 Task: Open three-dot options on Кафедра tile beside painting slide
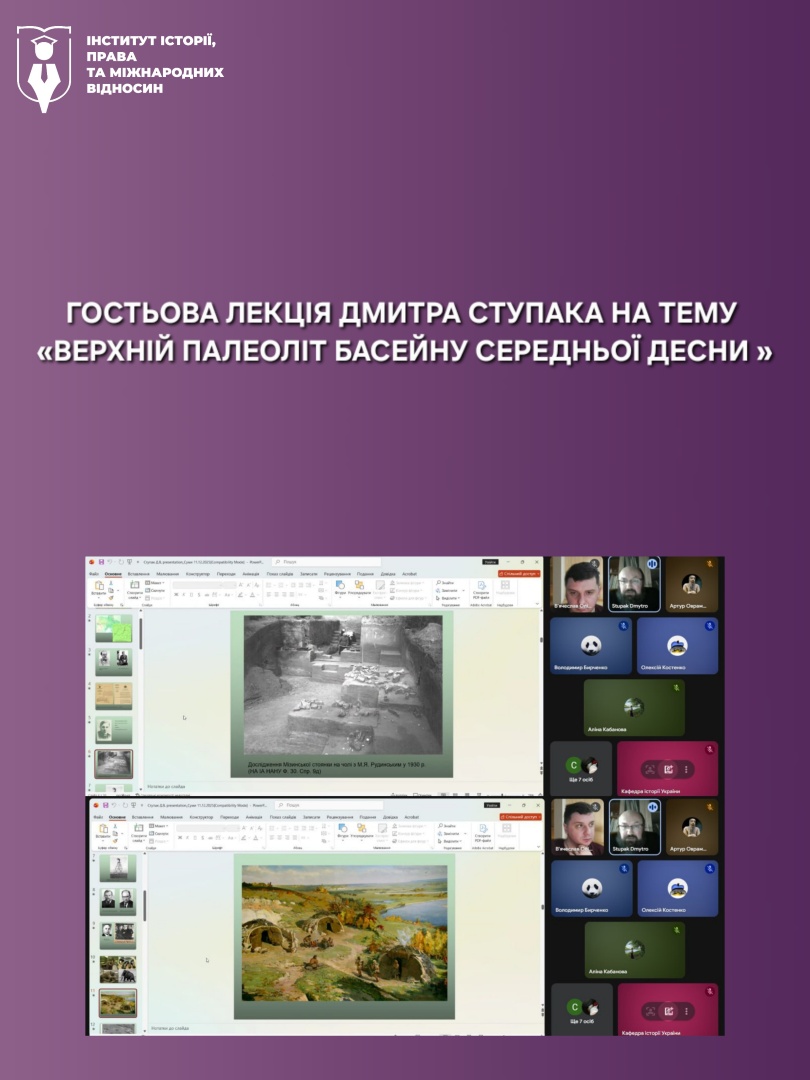click(686, 1011)
